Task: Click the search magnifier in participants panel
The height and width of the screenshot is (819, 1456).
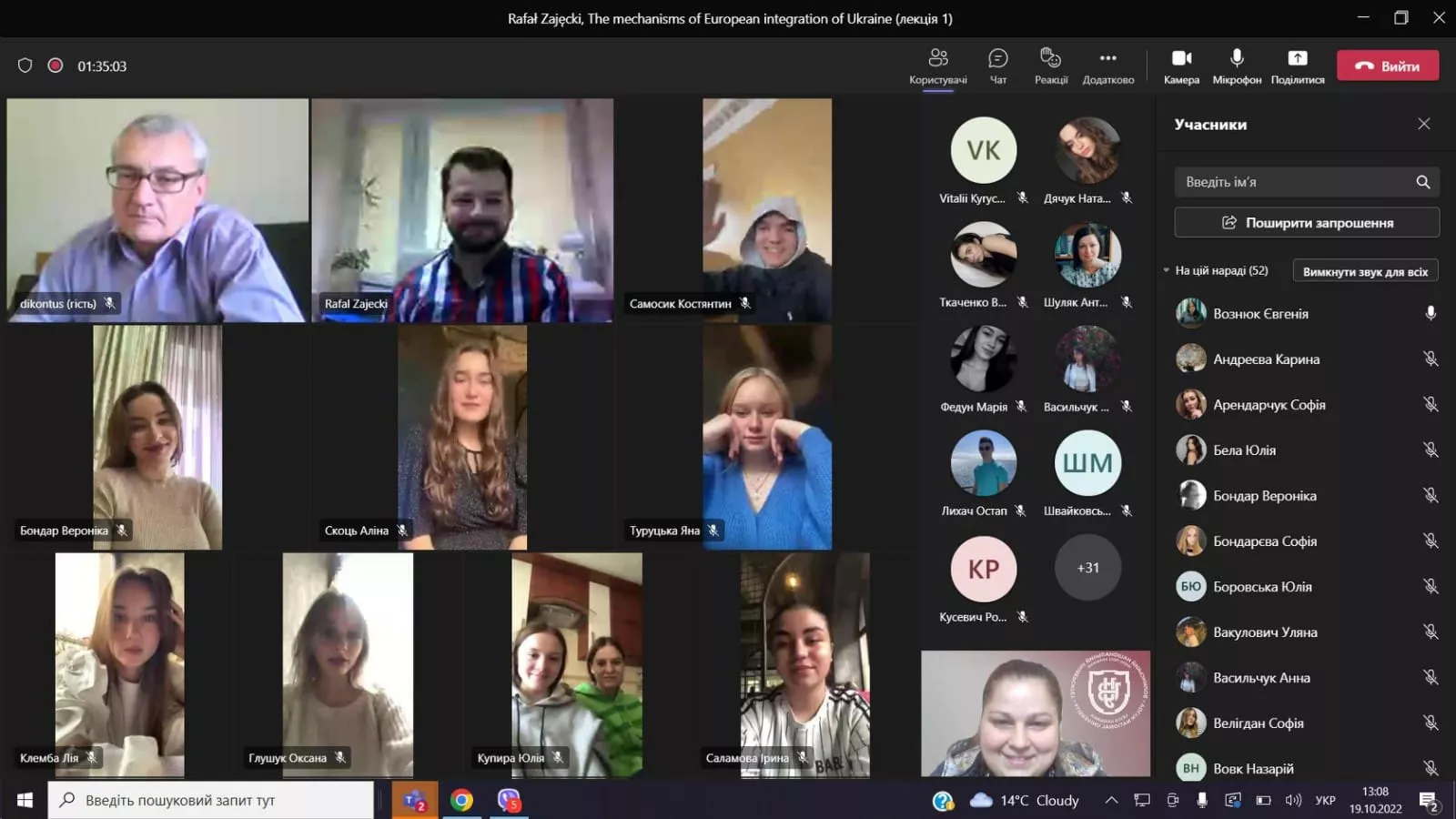Action: click(x=1422, y=182)
